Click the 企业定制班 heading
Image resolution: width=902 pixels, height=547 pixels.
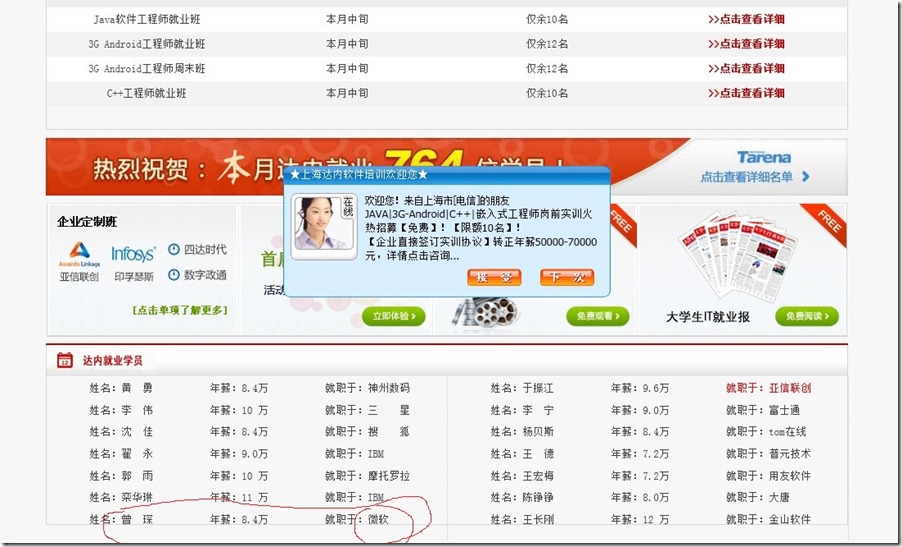[87, 222]
